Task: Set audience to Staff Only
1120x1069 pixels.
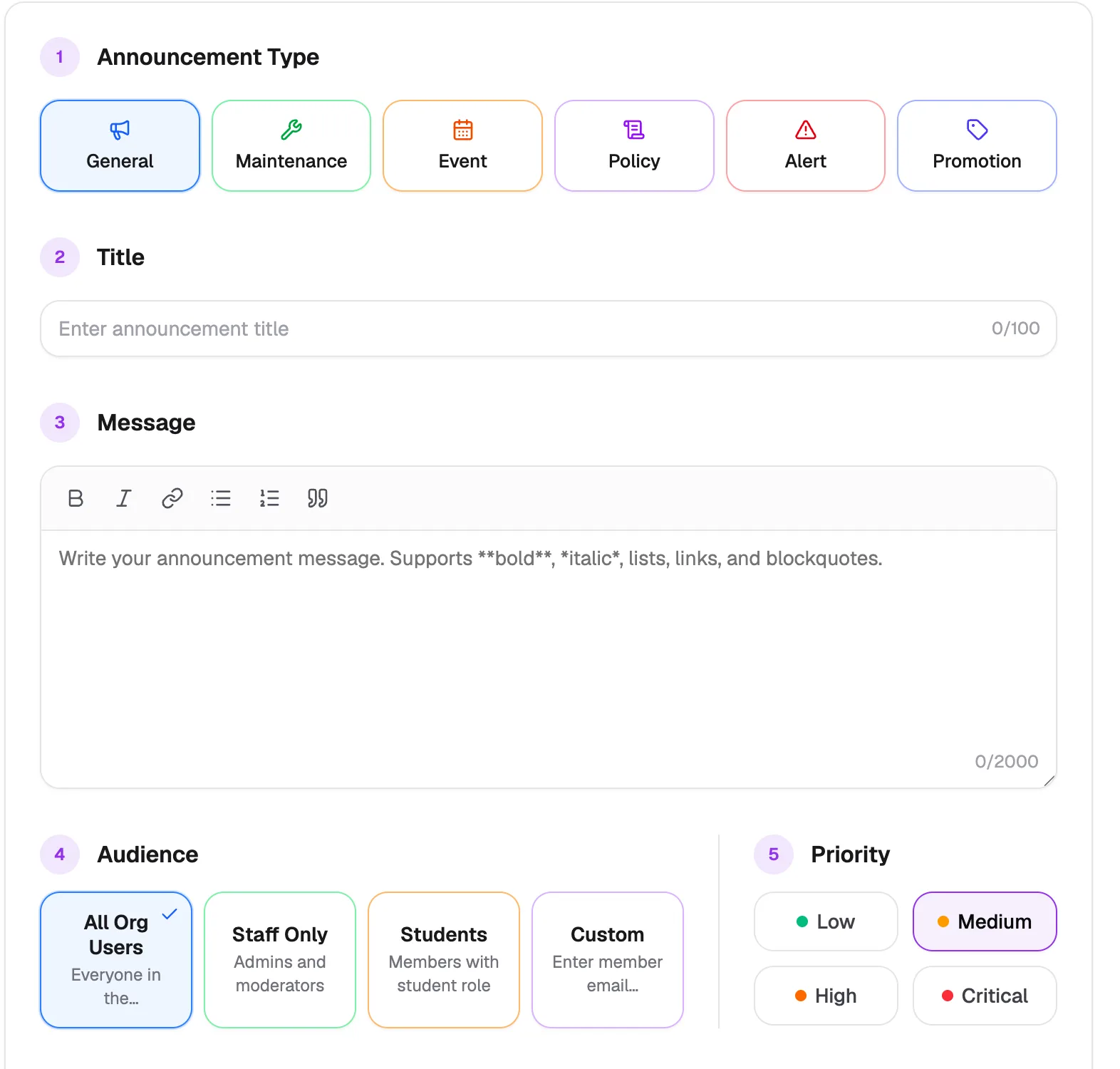Action: (280, 960)
